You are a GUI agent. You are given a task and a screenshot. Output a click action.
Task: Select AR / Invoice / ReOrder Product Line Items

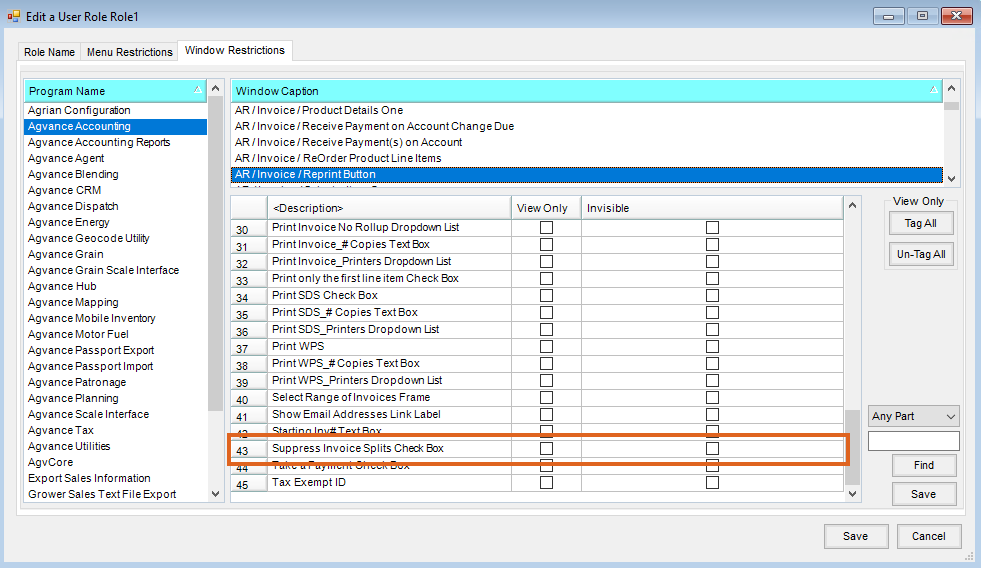click(x=587, y=158)
